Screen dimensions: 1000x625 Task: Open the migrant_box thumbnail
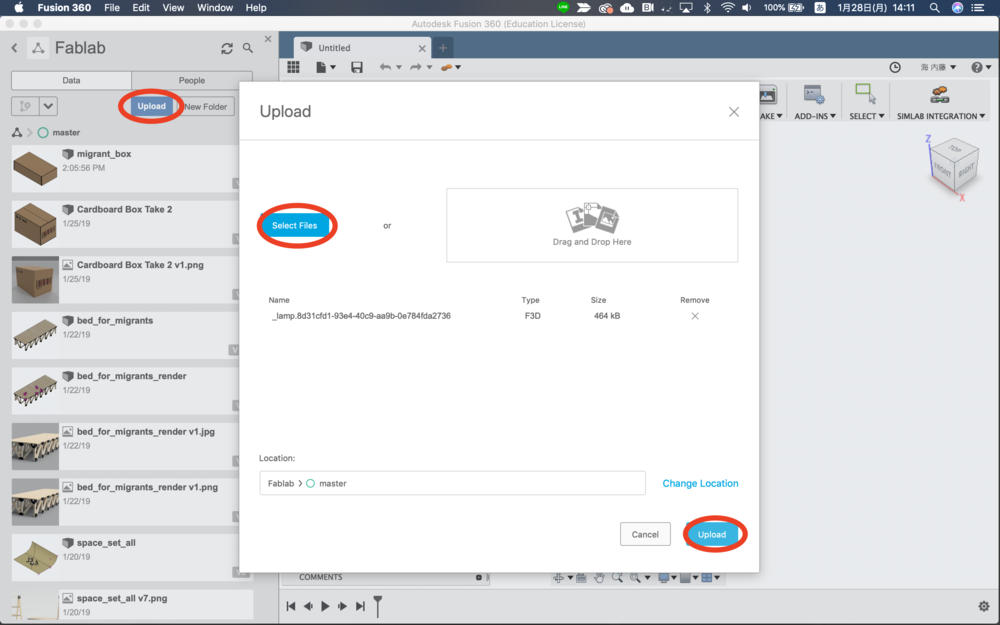[35, 170]
